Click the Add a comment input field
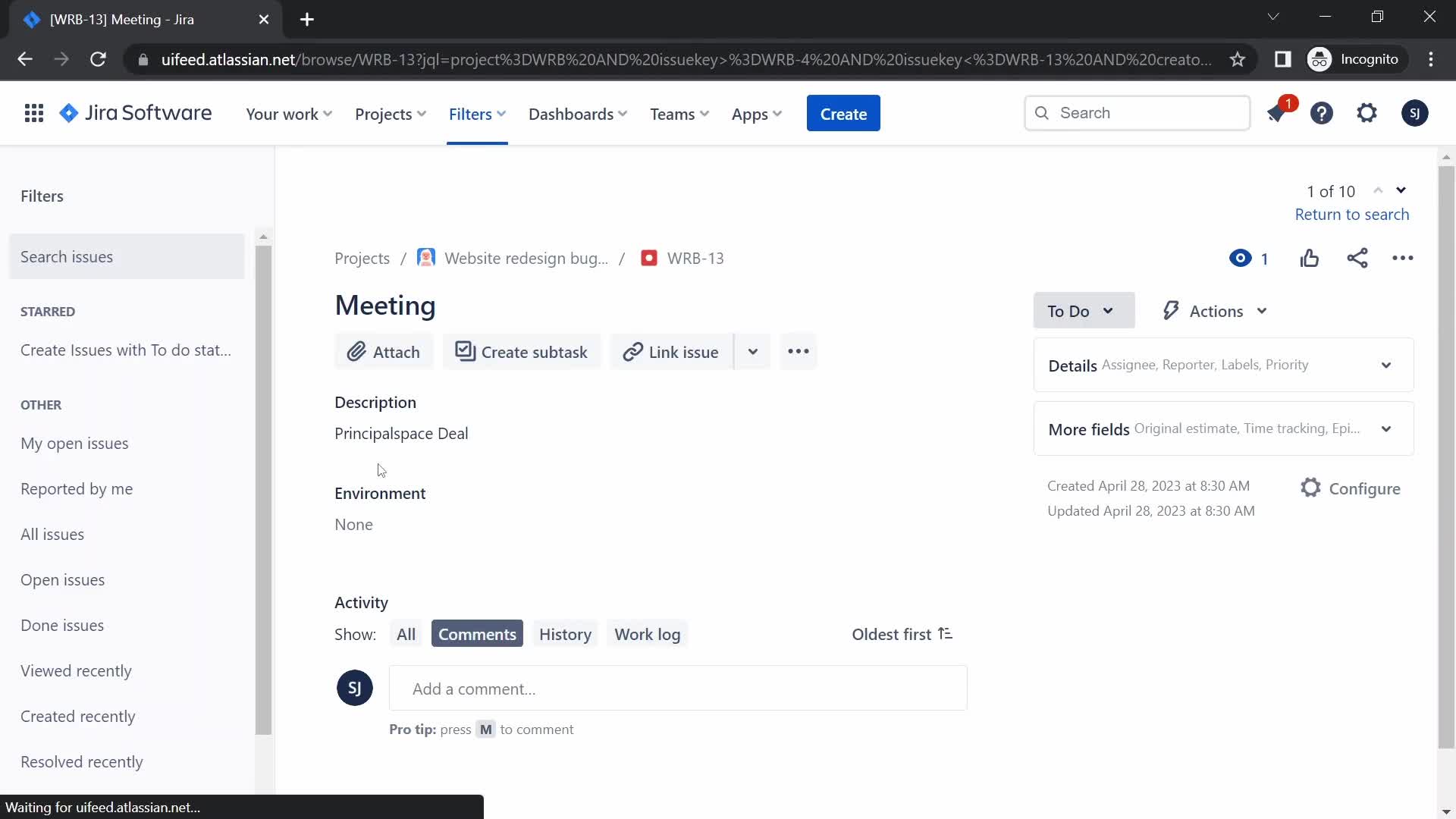 [679, 689]
